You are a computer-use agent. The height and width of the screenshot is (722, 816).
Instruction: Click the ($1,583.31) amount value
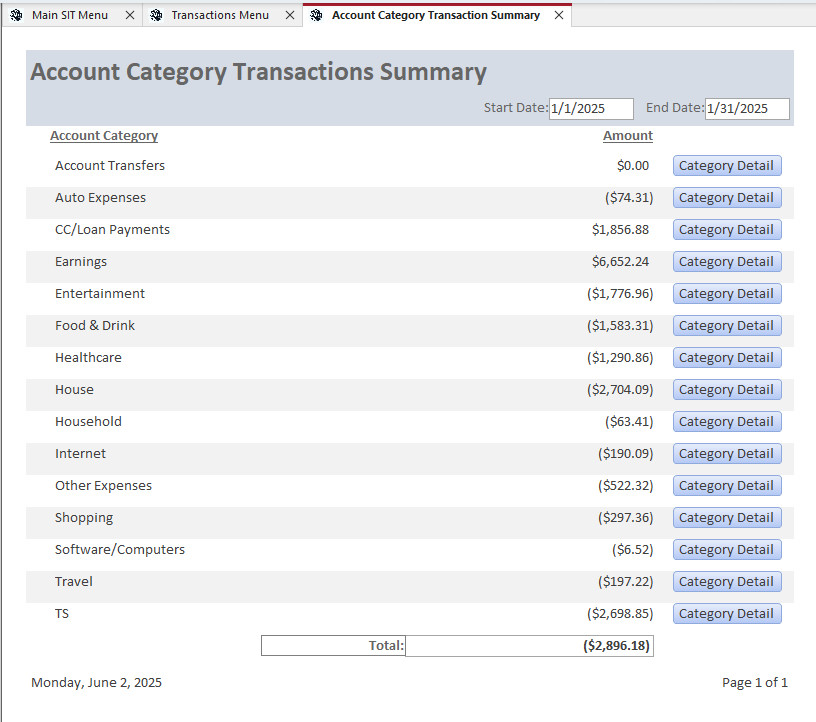(620, 325)
